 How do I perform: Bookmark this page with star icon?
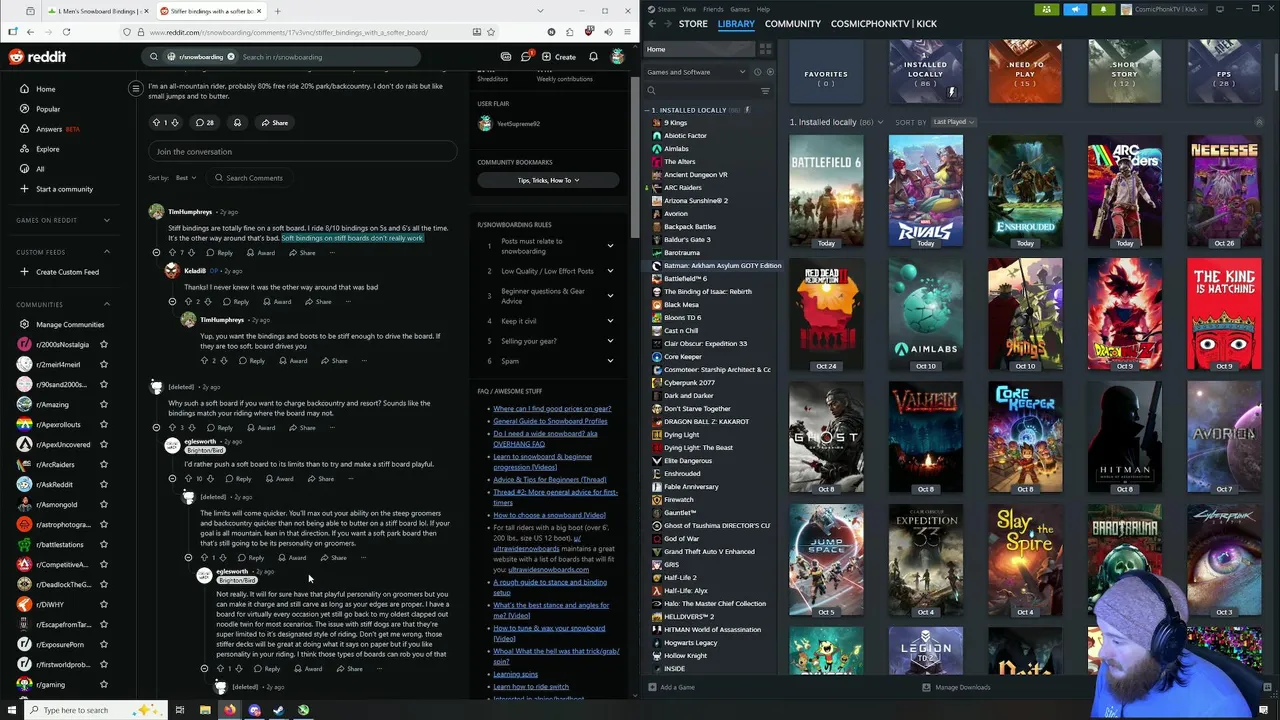[x=493, y=32]
